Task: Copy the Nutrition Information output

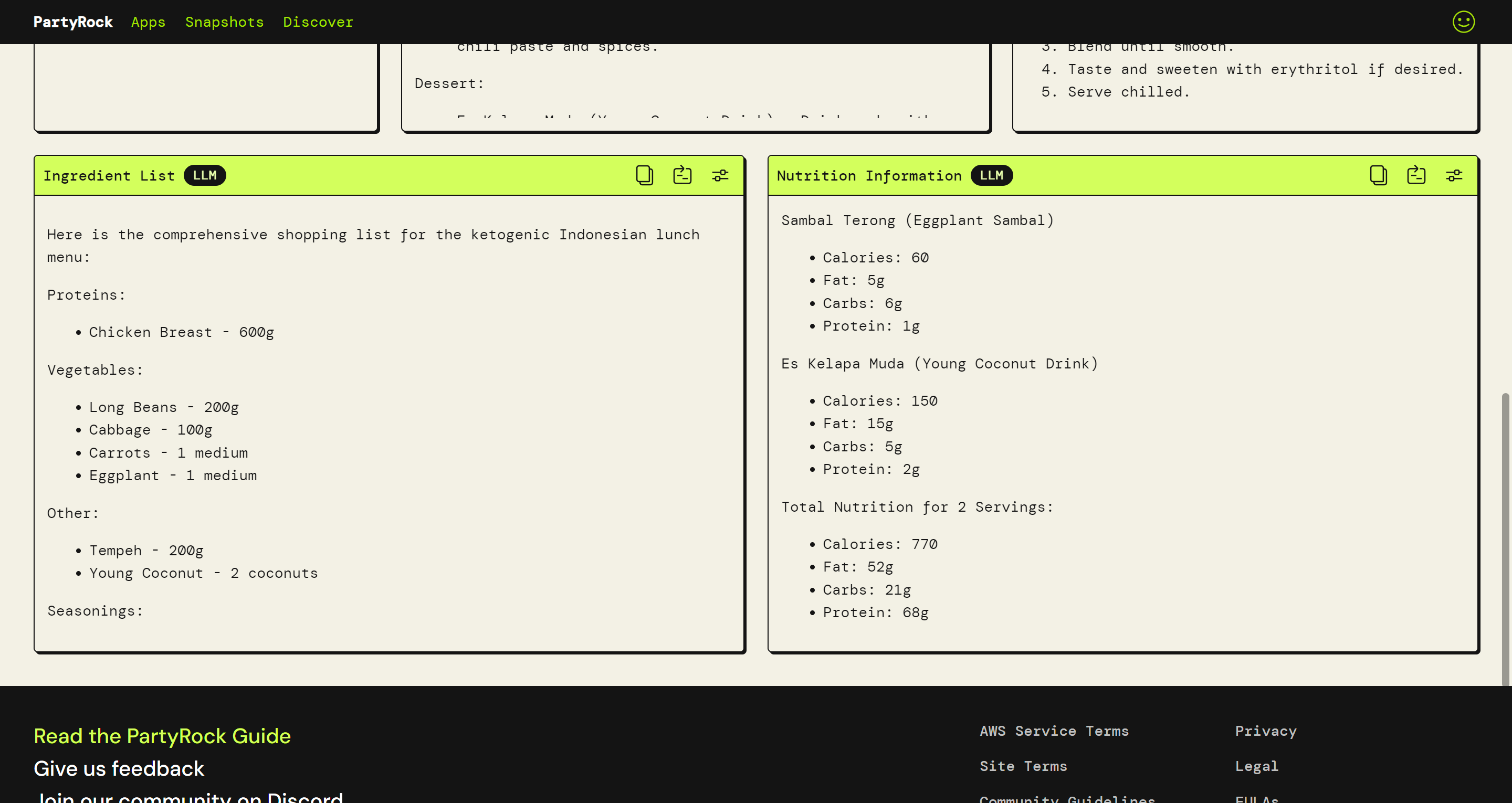Action: 1378,175
